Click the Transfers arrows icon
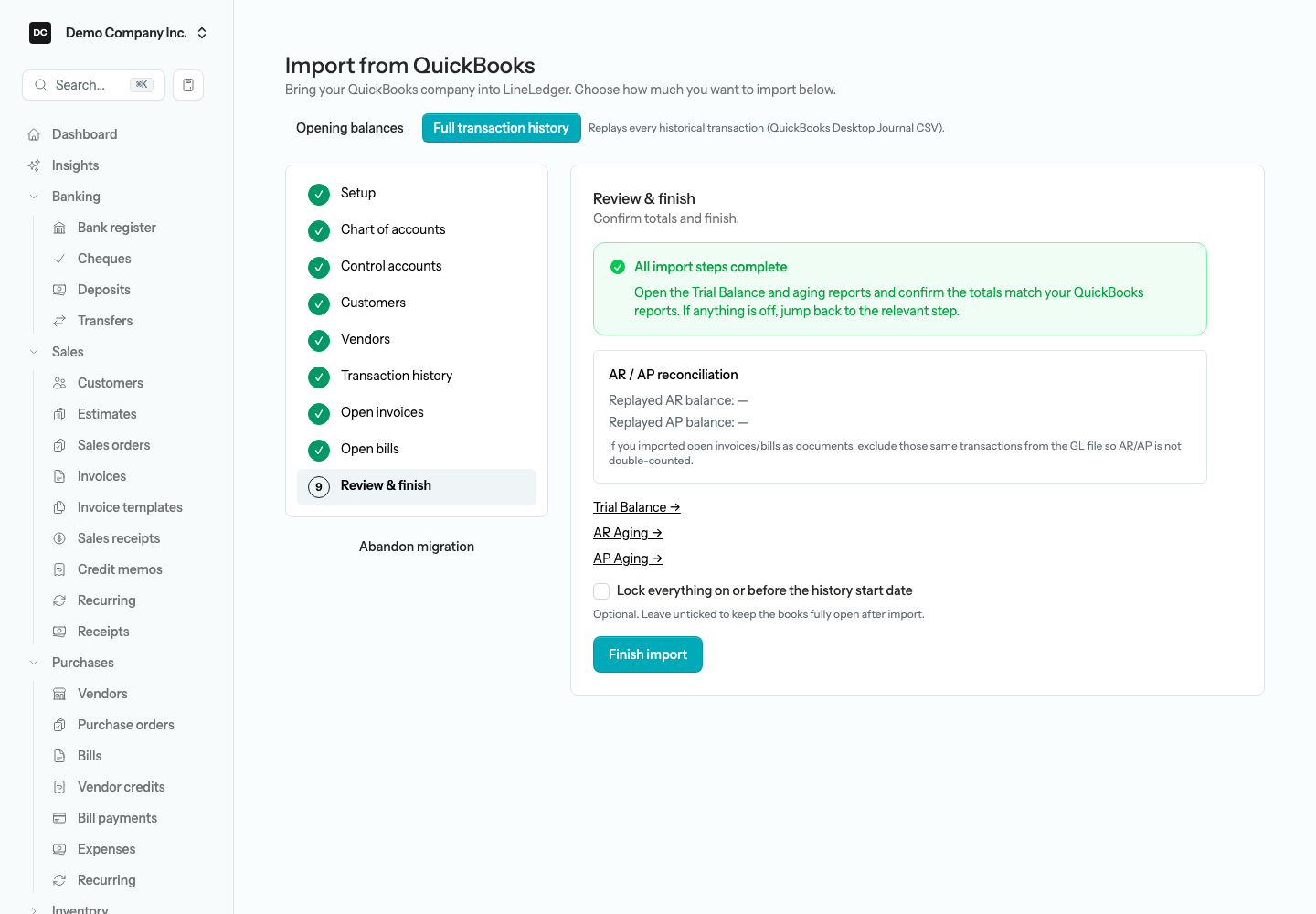Image resolution: width=1316 pixels, height=914 pixels. tap(59, 321)
